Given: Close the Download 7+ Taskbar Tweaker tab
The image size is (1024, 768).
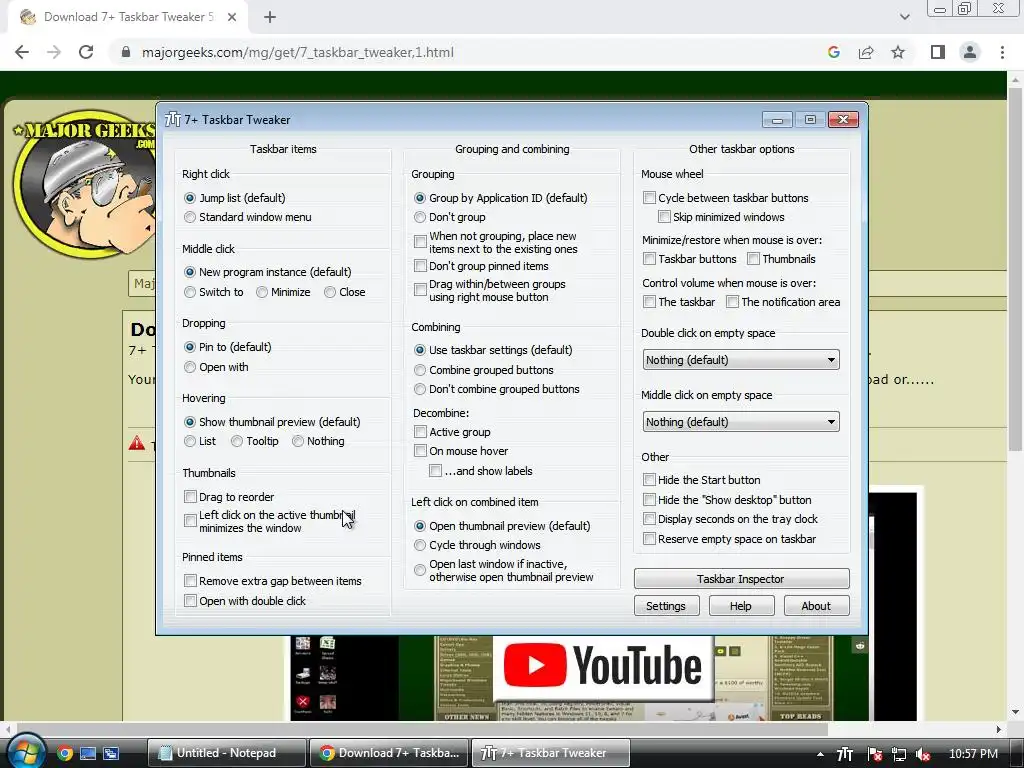Looking at the screenshot, I should click(x=231, y=17).
